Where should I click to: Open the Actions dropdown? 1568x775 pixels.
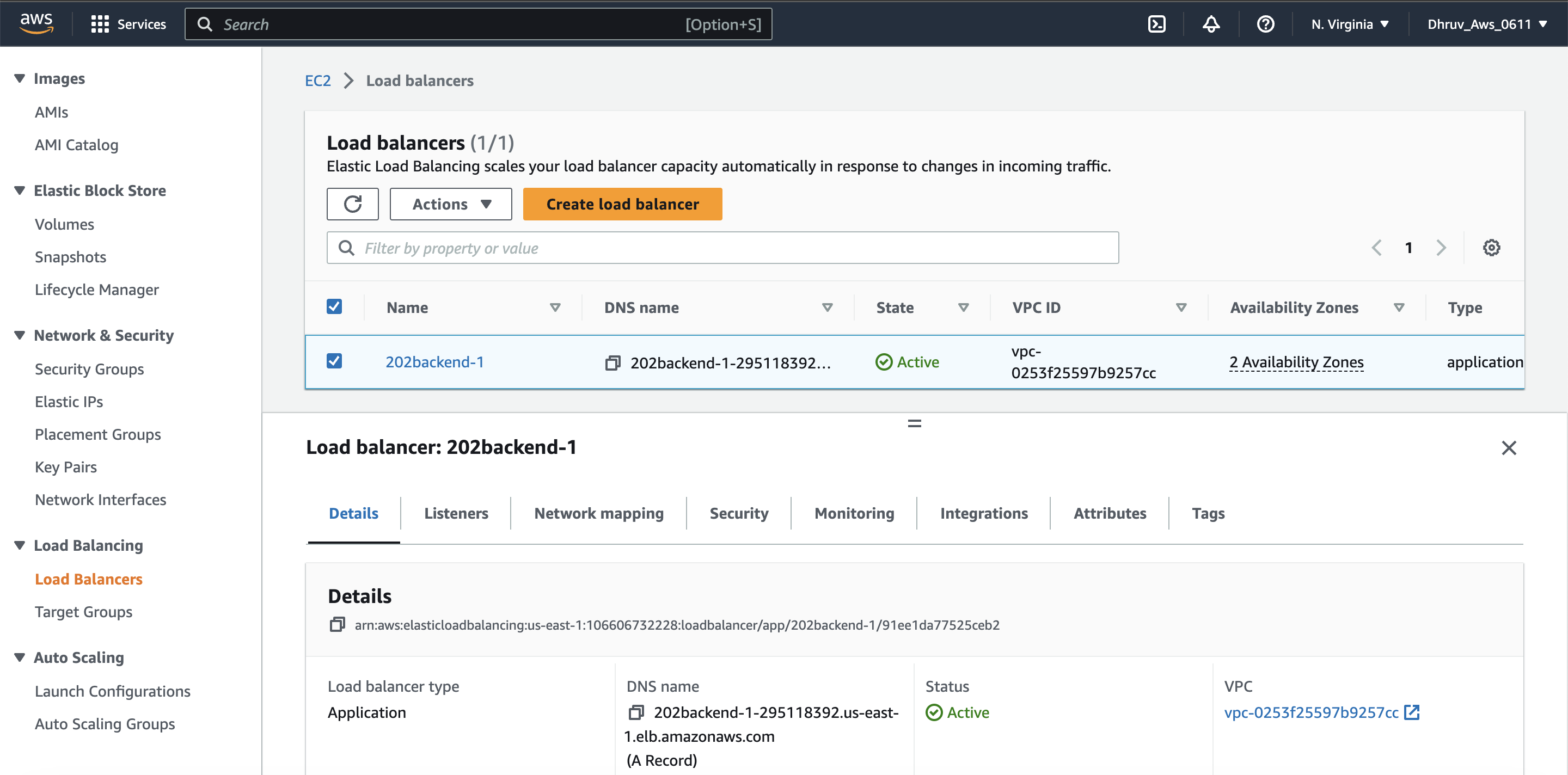450,204
